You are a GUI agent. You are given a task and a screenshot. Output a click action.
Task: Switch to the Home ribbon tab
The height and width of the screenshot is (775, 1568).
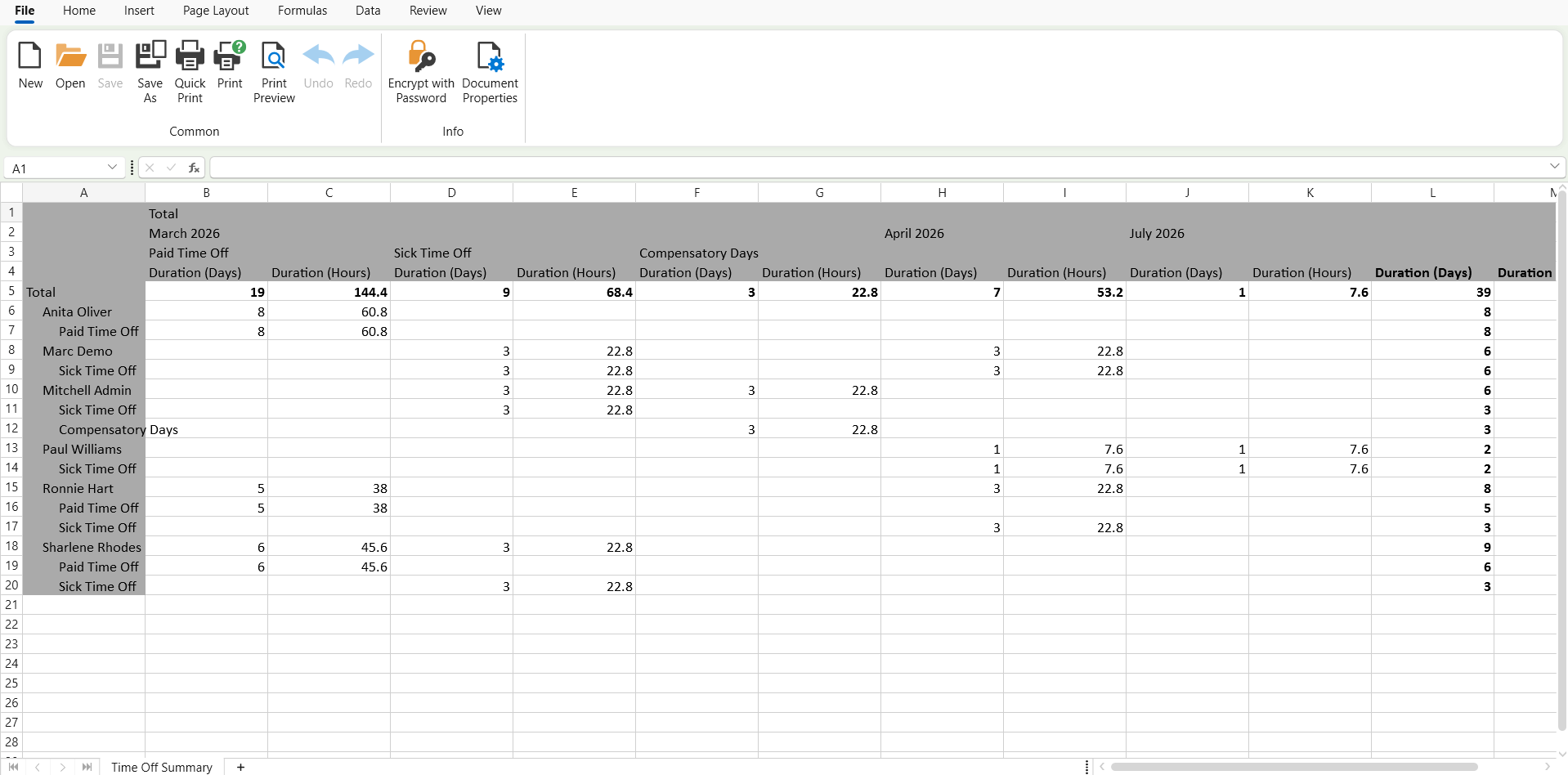click(x=79, y=11)
